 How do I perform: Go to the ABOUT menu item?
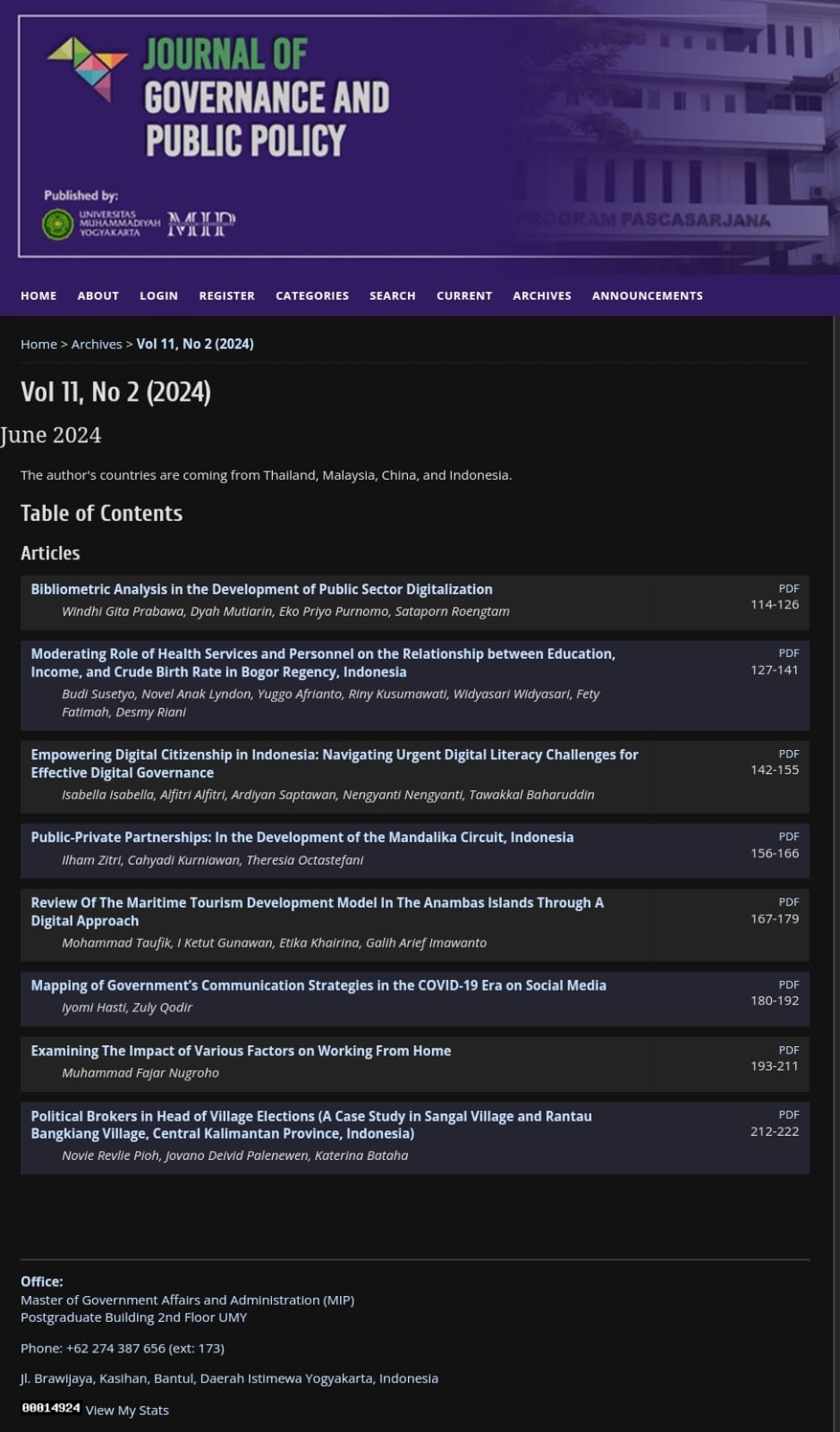click(98, 295)
